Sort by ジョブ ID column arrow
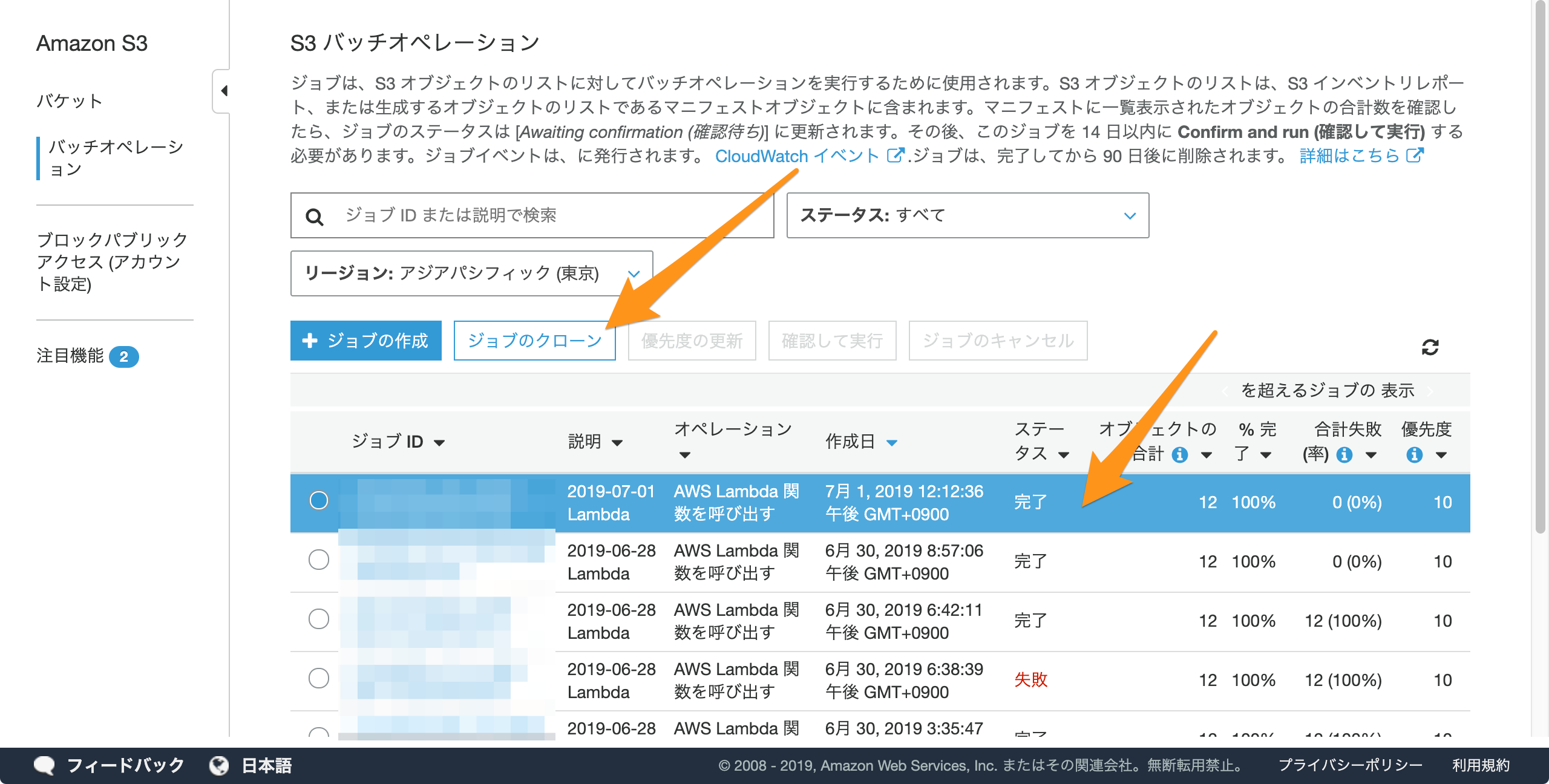1549x784 pixels. point(439,443)
